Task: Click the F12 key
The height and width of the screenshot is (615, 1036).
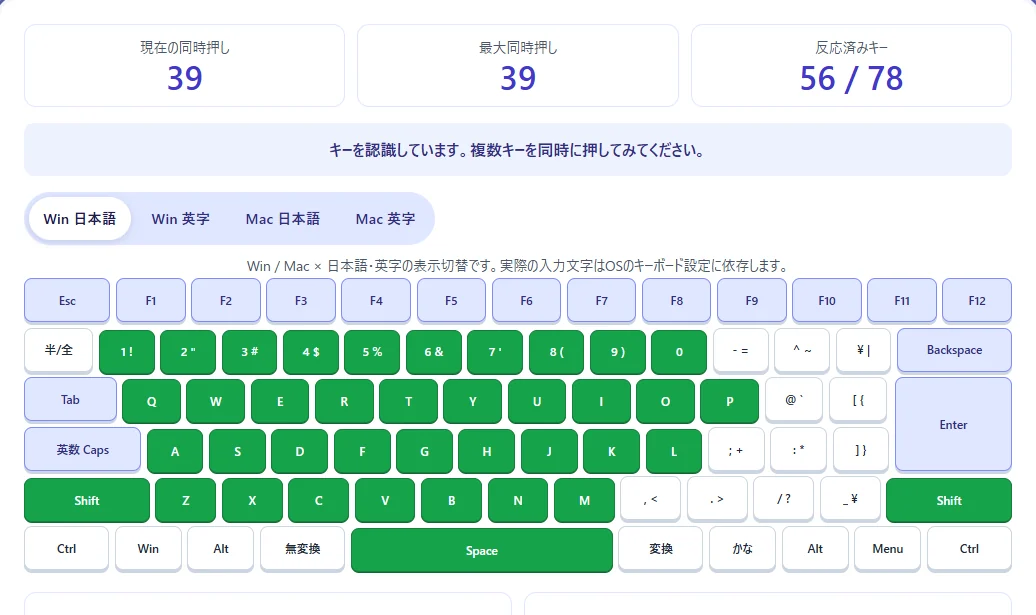Action: click(977, 301)
